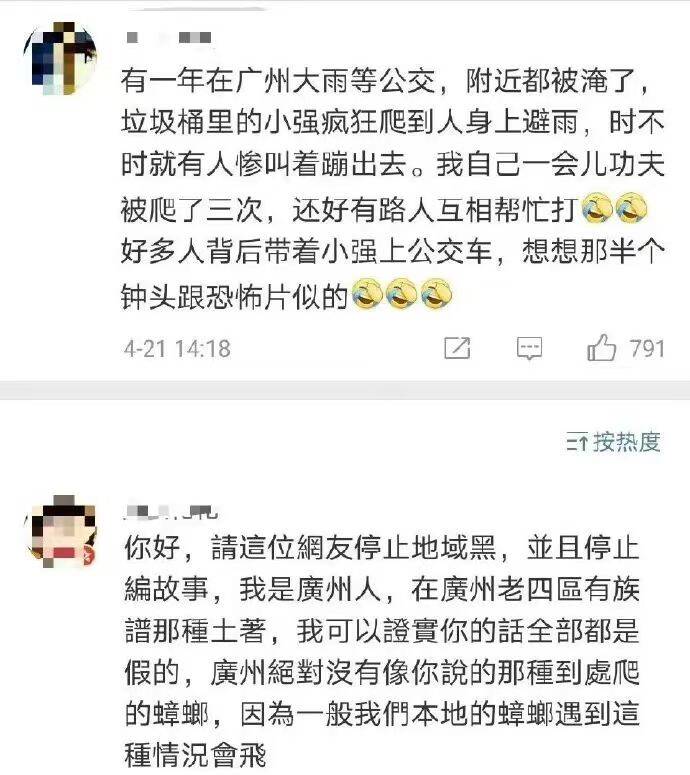Tap the reply line ending 種情況會飛
The image size is (690, 775).
(196, 755)
